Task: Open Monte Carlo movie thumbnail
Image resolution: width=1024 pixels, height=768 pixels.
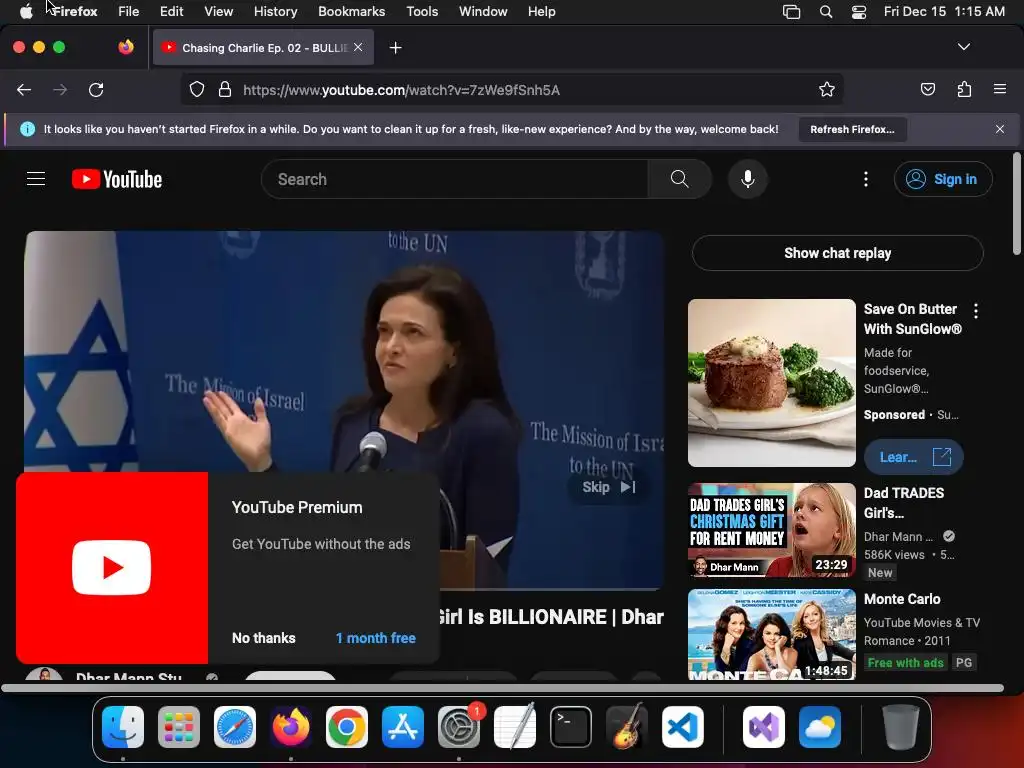Action: pyautogui.click(x=771, y=634)
